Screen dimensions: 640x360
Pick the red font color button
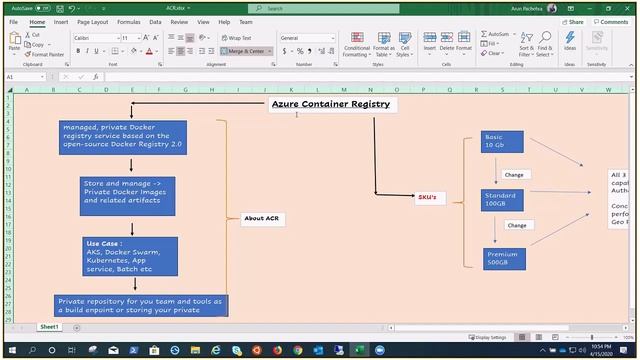(x=149, y=51)
